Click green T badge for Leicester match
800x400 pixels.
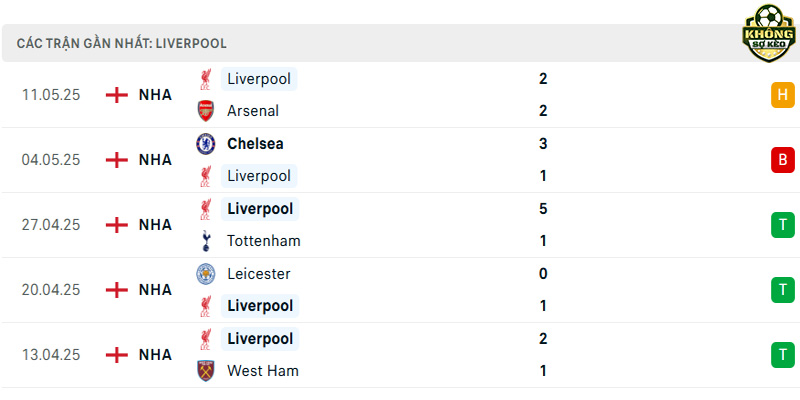pos(783,290)
